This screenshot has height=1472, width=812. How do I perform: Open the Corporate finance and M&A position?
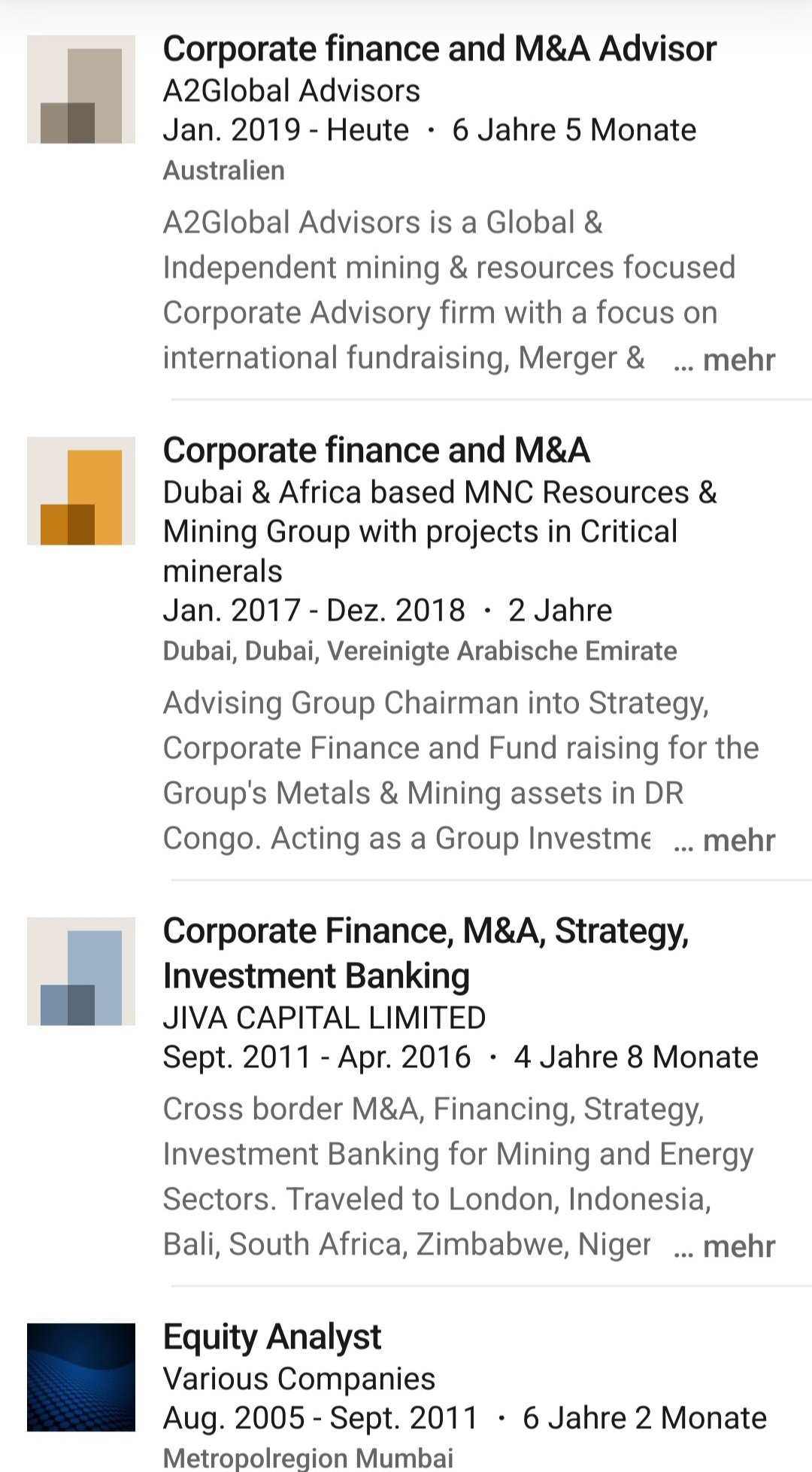(377, 451)
